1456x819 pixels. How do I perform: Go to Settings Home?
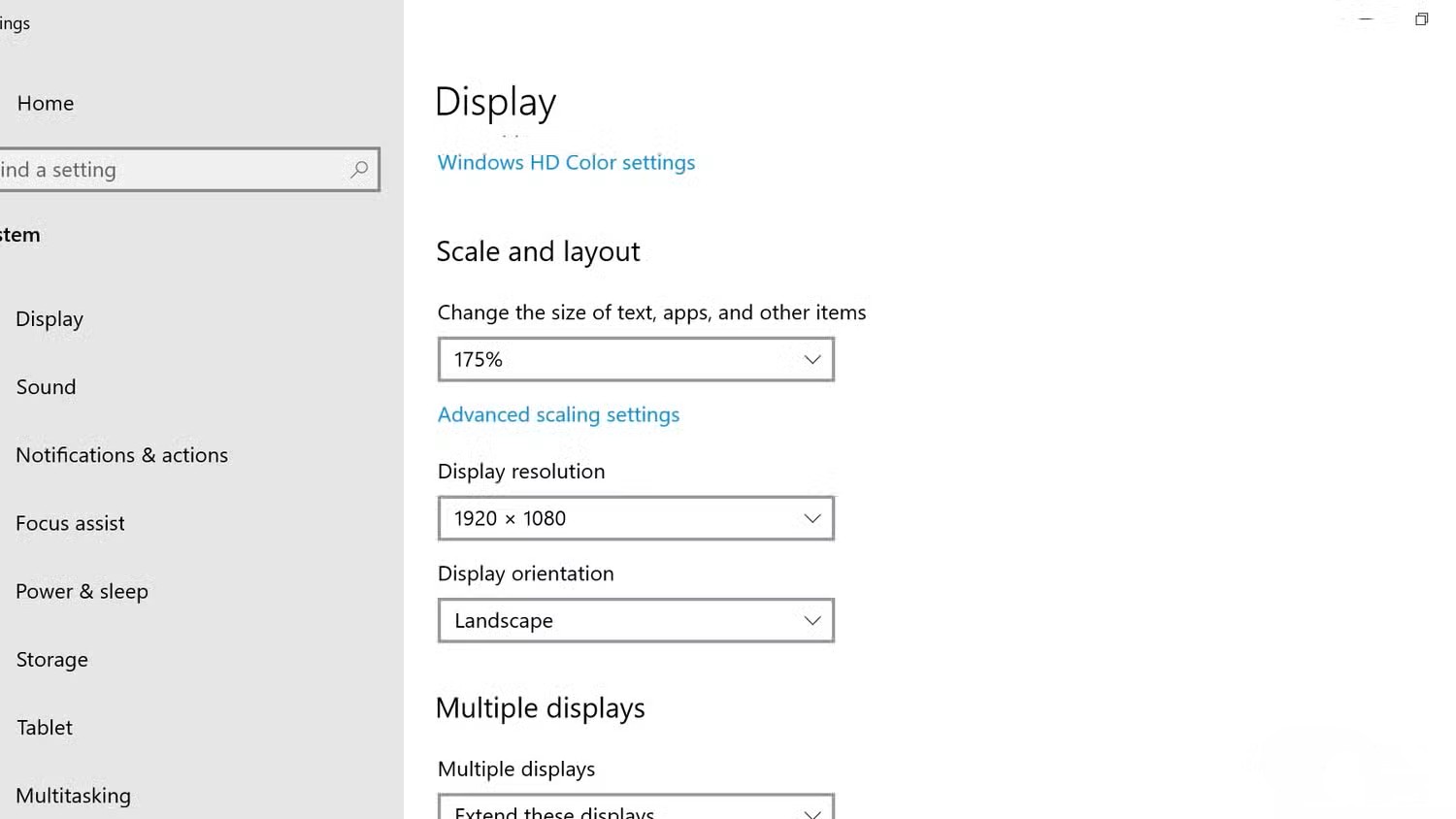click(46, 104)
